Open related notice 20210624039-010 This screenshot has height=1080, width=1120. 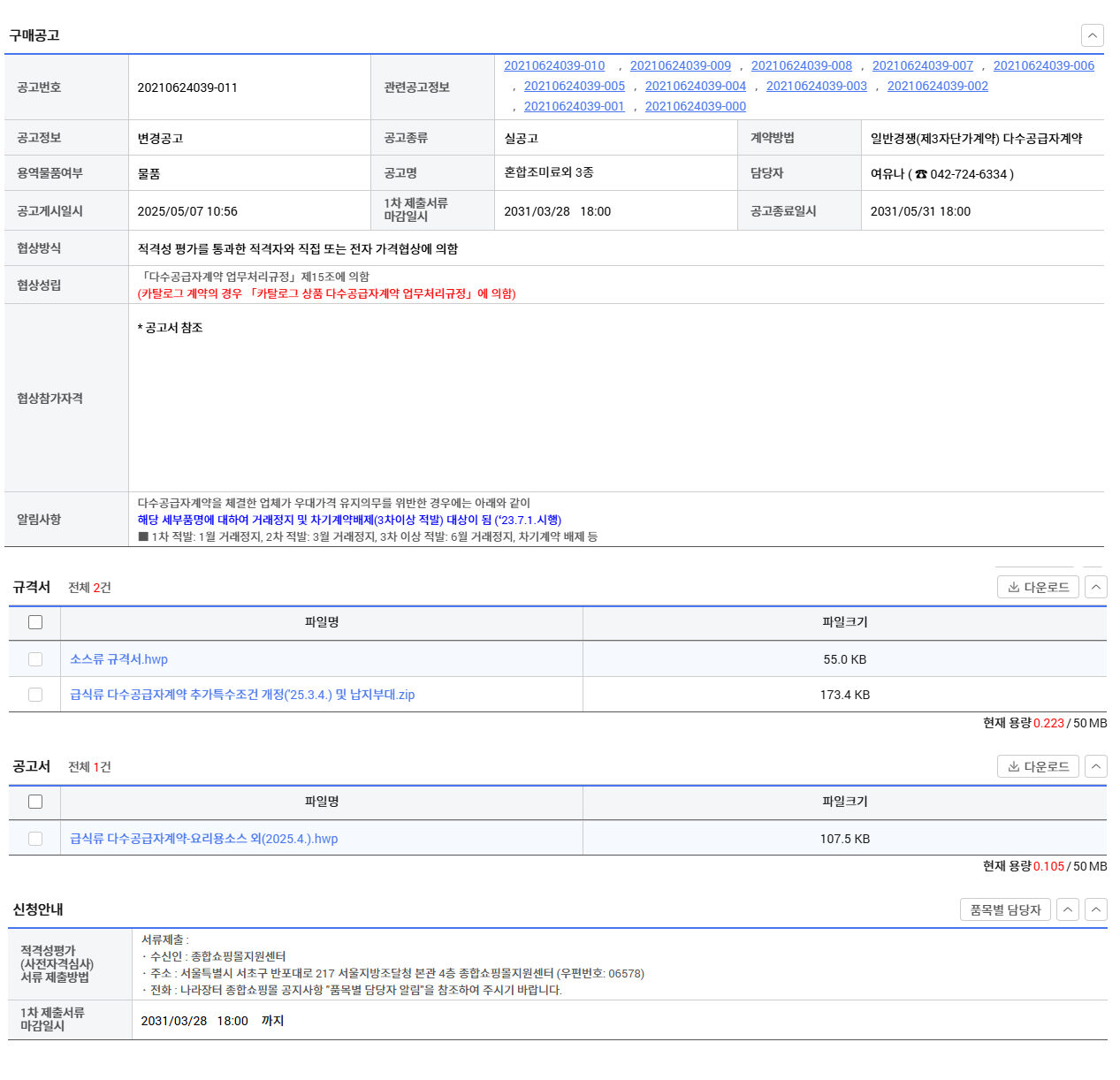554,65
